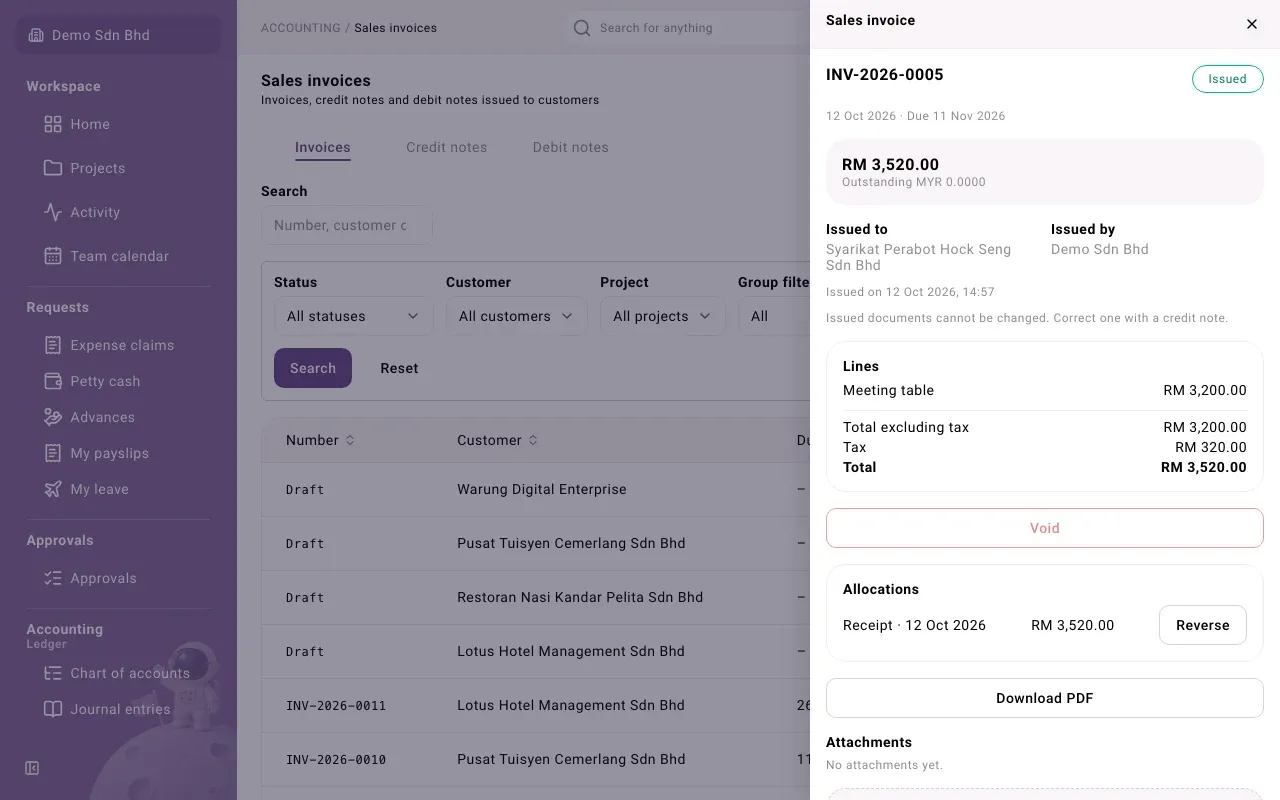Reverse the receipt allocation
Viewport: 1280px width, 800px height.
pyautogui.click(x=1203, y=625)
